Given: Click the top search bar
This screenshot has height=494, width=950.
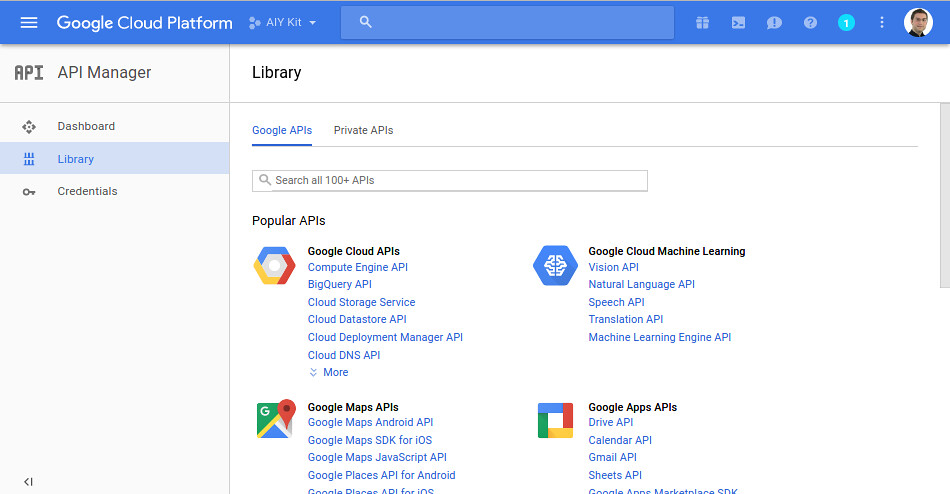Looking at the screenshot, I should pos(507,22).
